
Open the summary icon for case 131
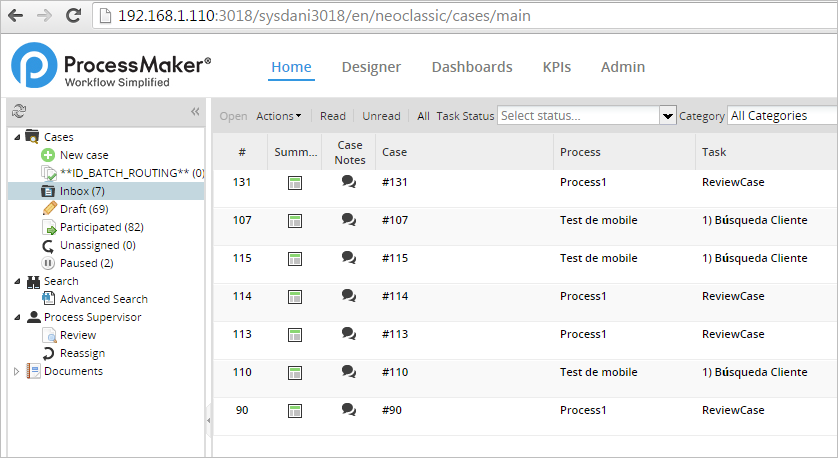pyautogui.click(x=294, y=182)
